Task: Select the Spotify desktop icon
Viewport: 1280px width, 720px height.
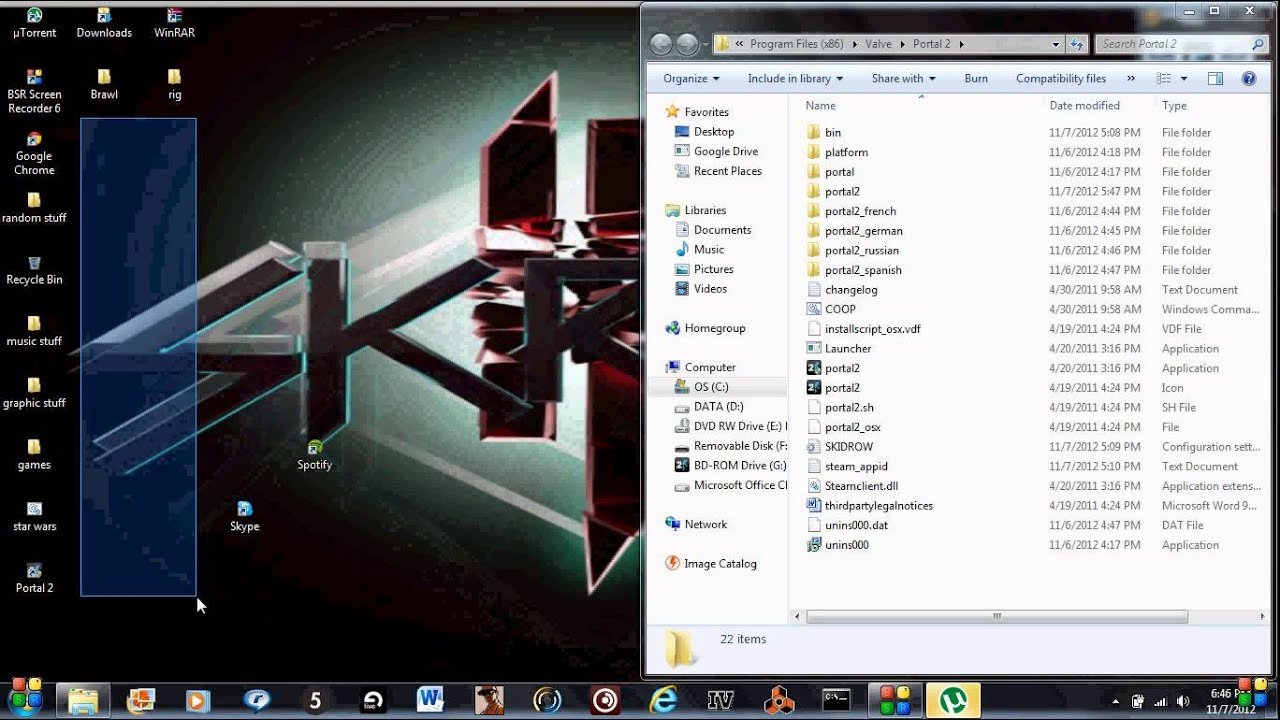Action: 314,455
